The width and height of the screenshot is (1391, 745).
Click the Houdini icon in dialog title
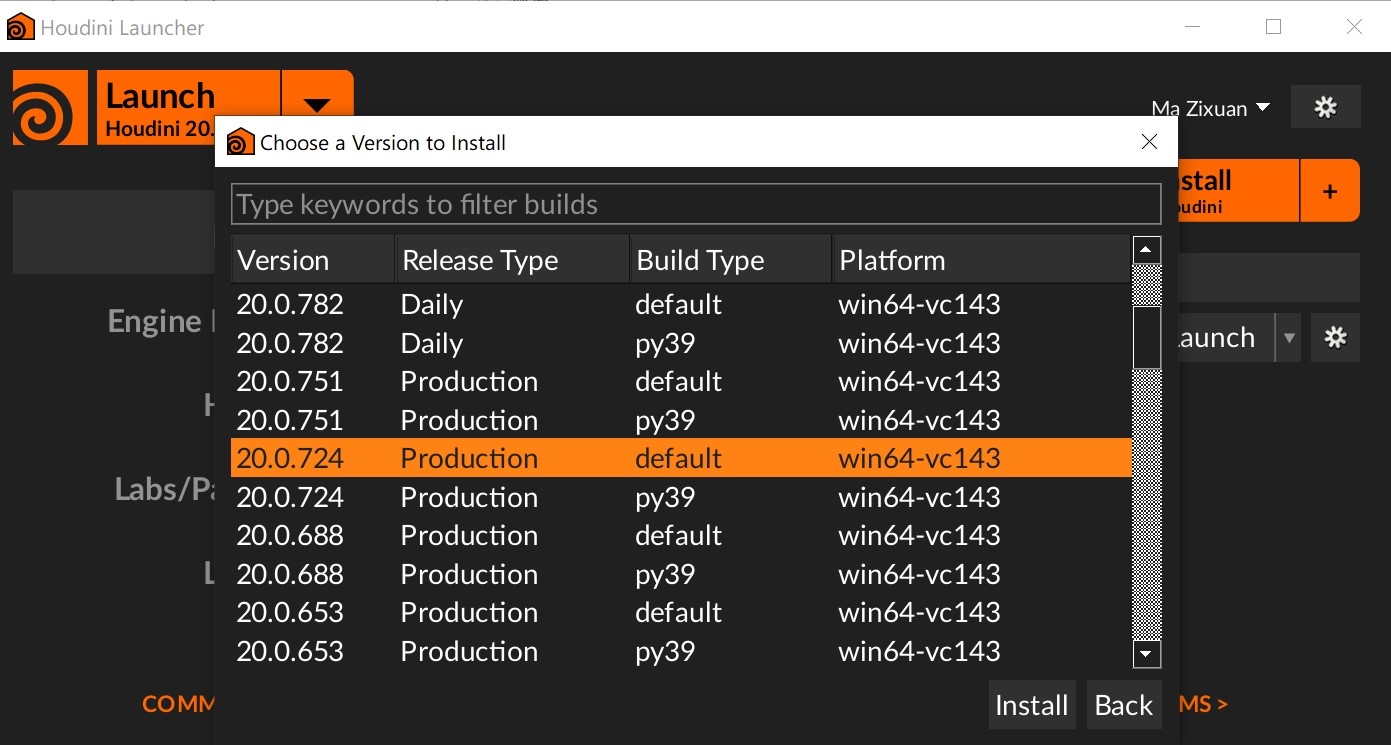[240, 142]
